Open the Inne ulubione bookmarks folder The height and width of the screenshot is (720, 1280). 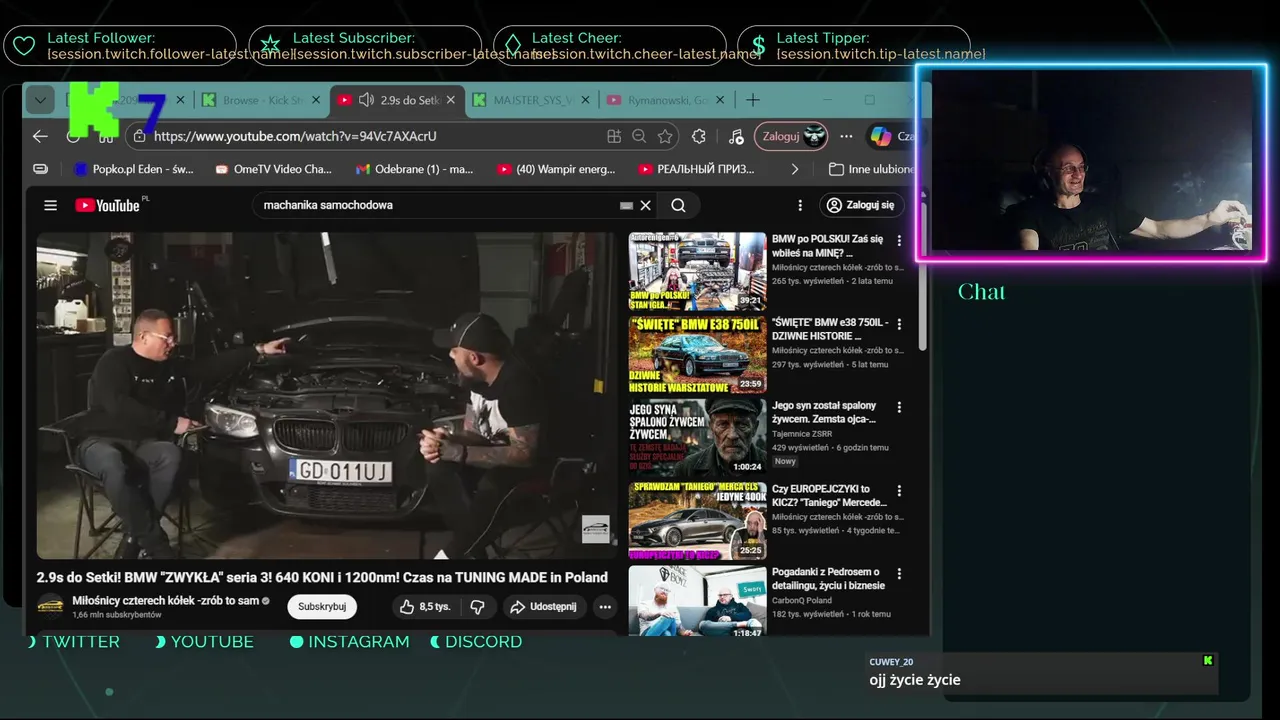click(872, 169)
